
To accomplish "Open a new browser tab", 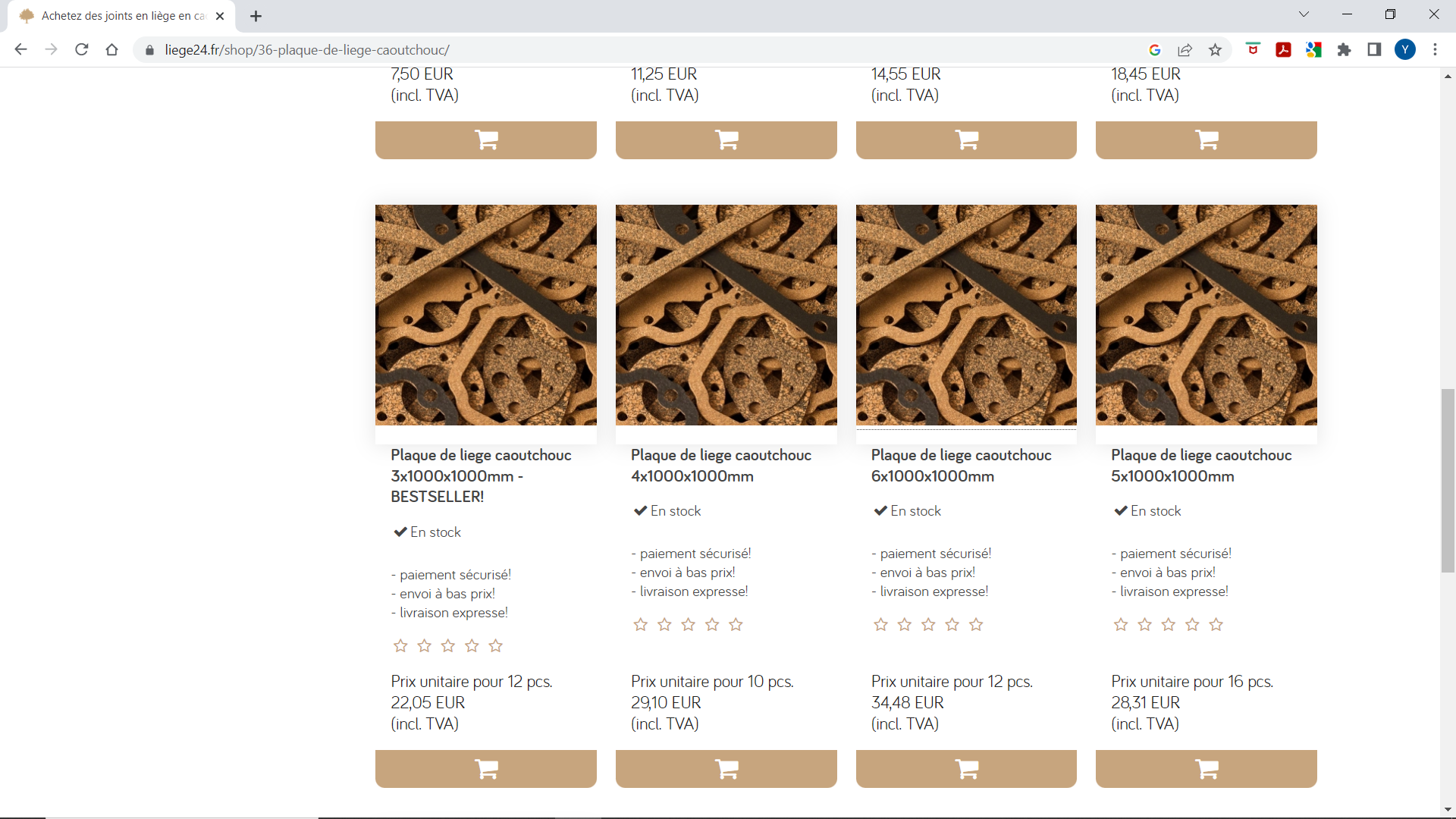I will [x=256, y=16].
